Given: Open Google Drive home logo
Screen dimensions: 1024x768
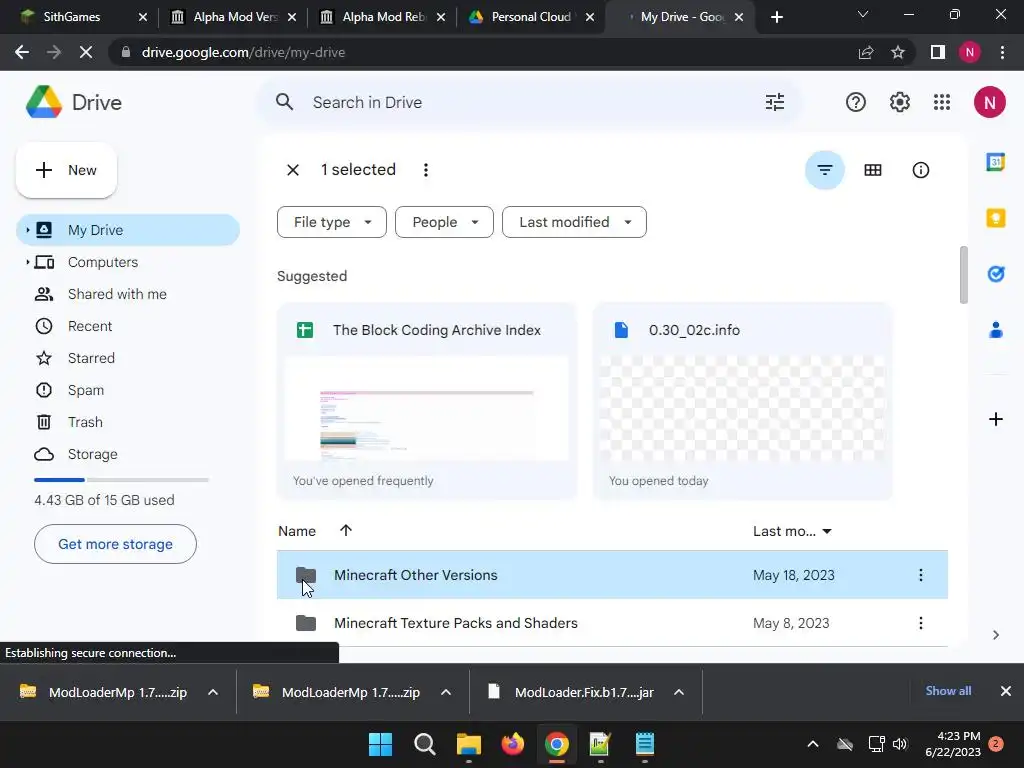Looking at the screenshot, I should tap(74, 103).
